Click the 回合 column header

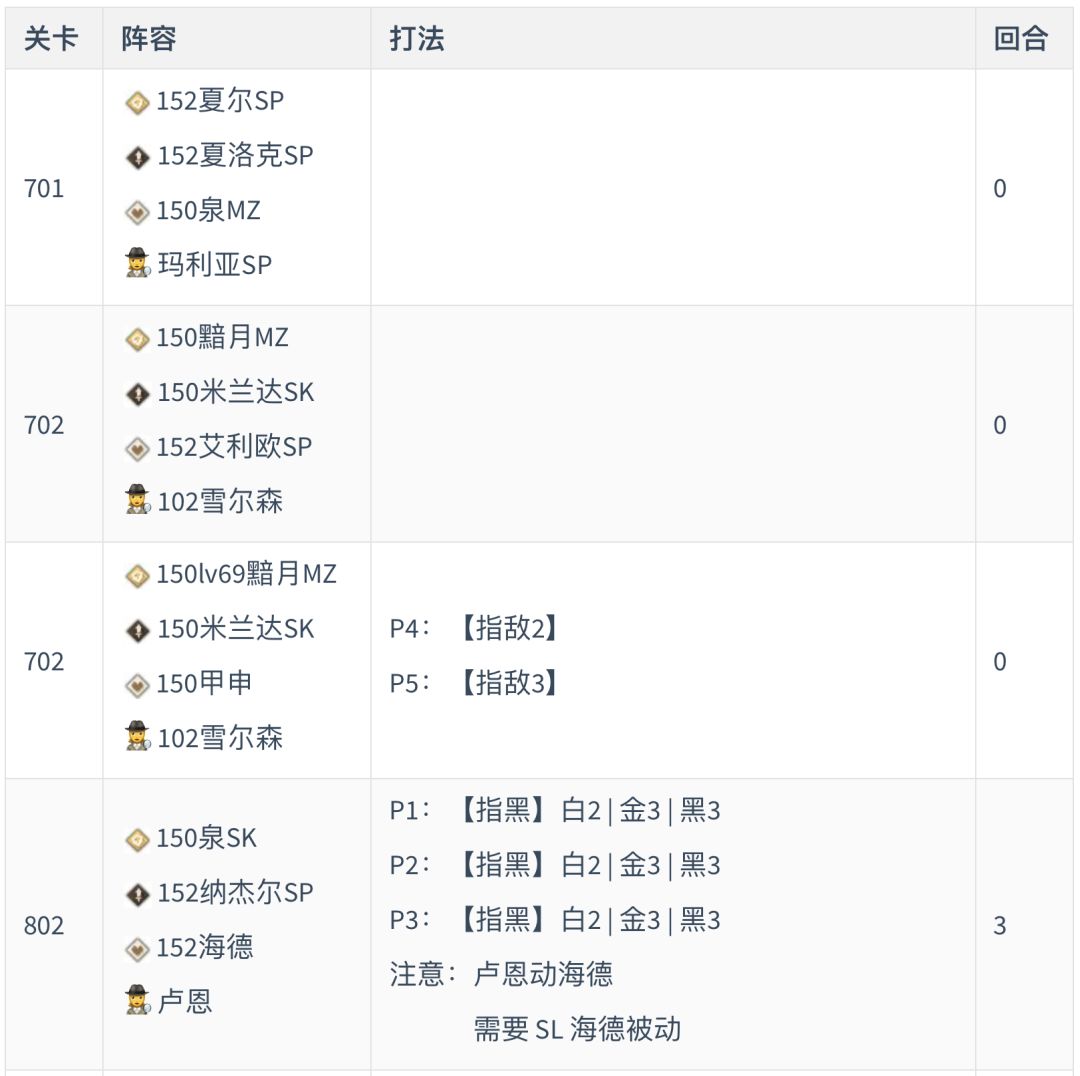1020,39
